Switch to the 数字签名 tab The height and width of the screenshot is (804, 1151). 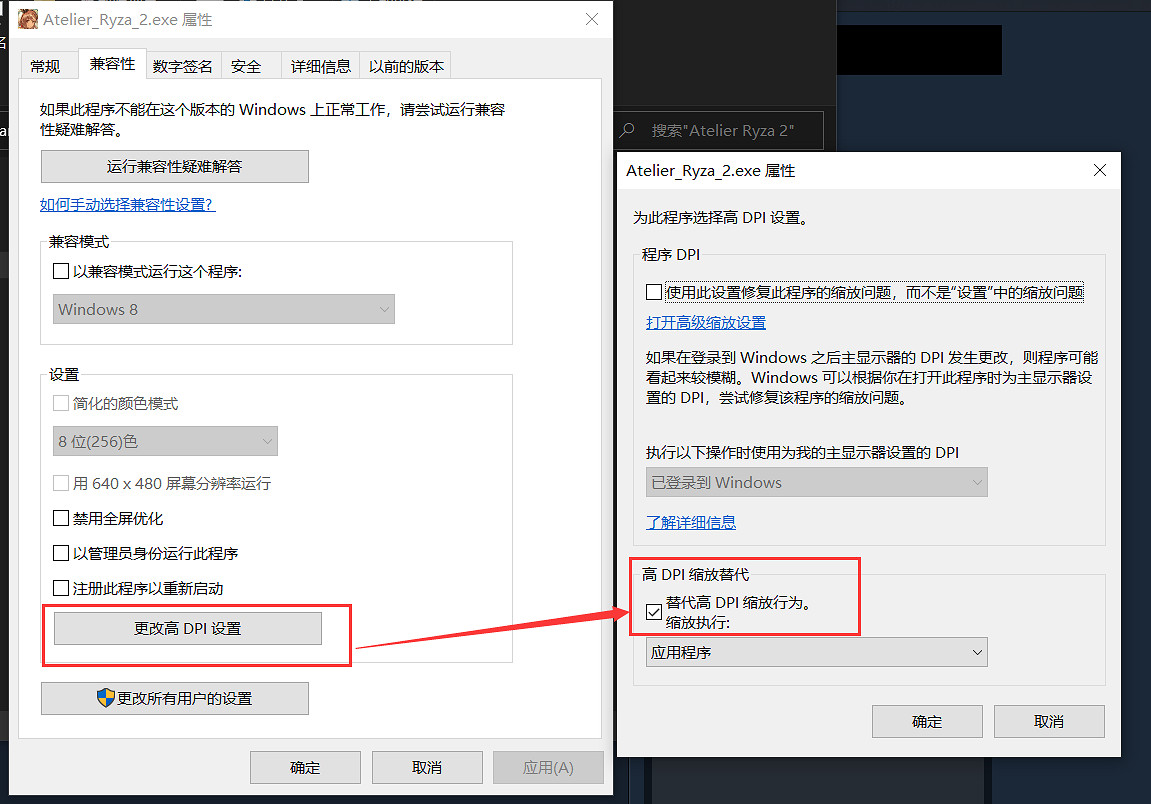coord(183,66)
